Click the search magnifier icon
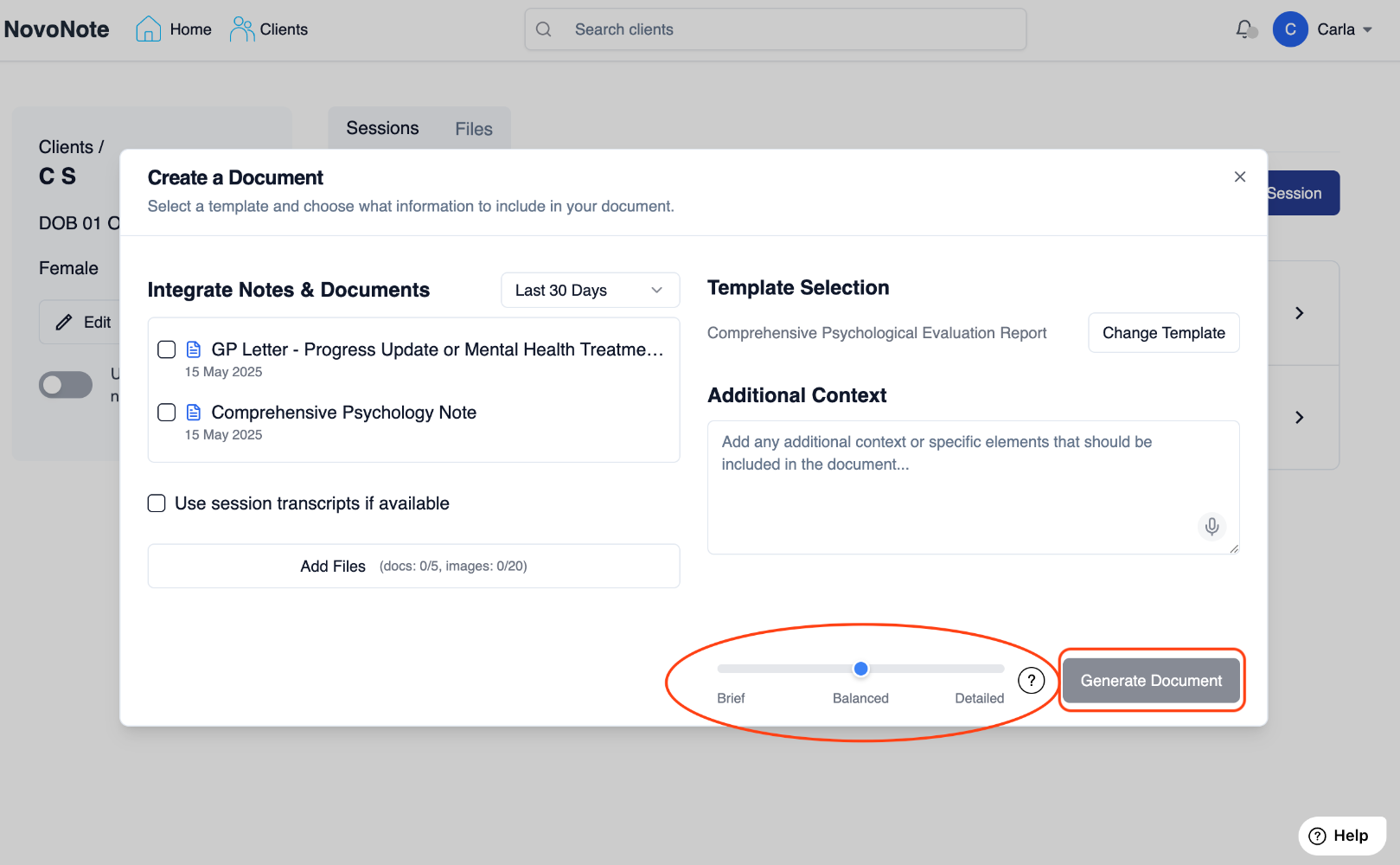Screen dimensions: 1400x865 (544, 29)
